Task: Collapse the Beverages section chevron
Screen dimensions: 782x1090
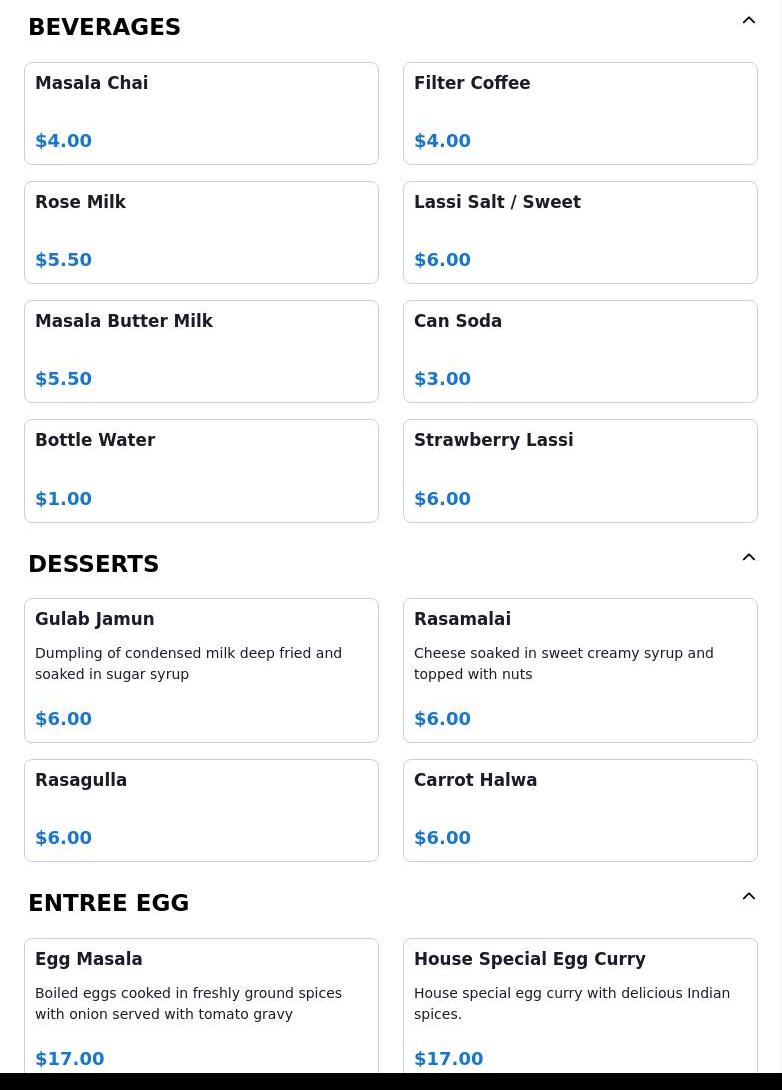Action: click(748, 21)
